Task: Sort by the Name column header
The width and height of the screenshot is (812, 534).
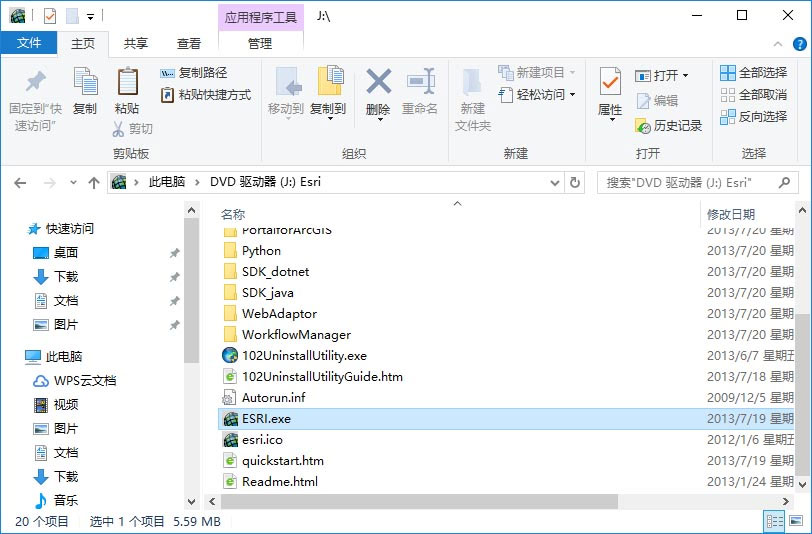Action: (233, 214)
